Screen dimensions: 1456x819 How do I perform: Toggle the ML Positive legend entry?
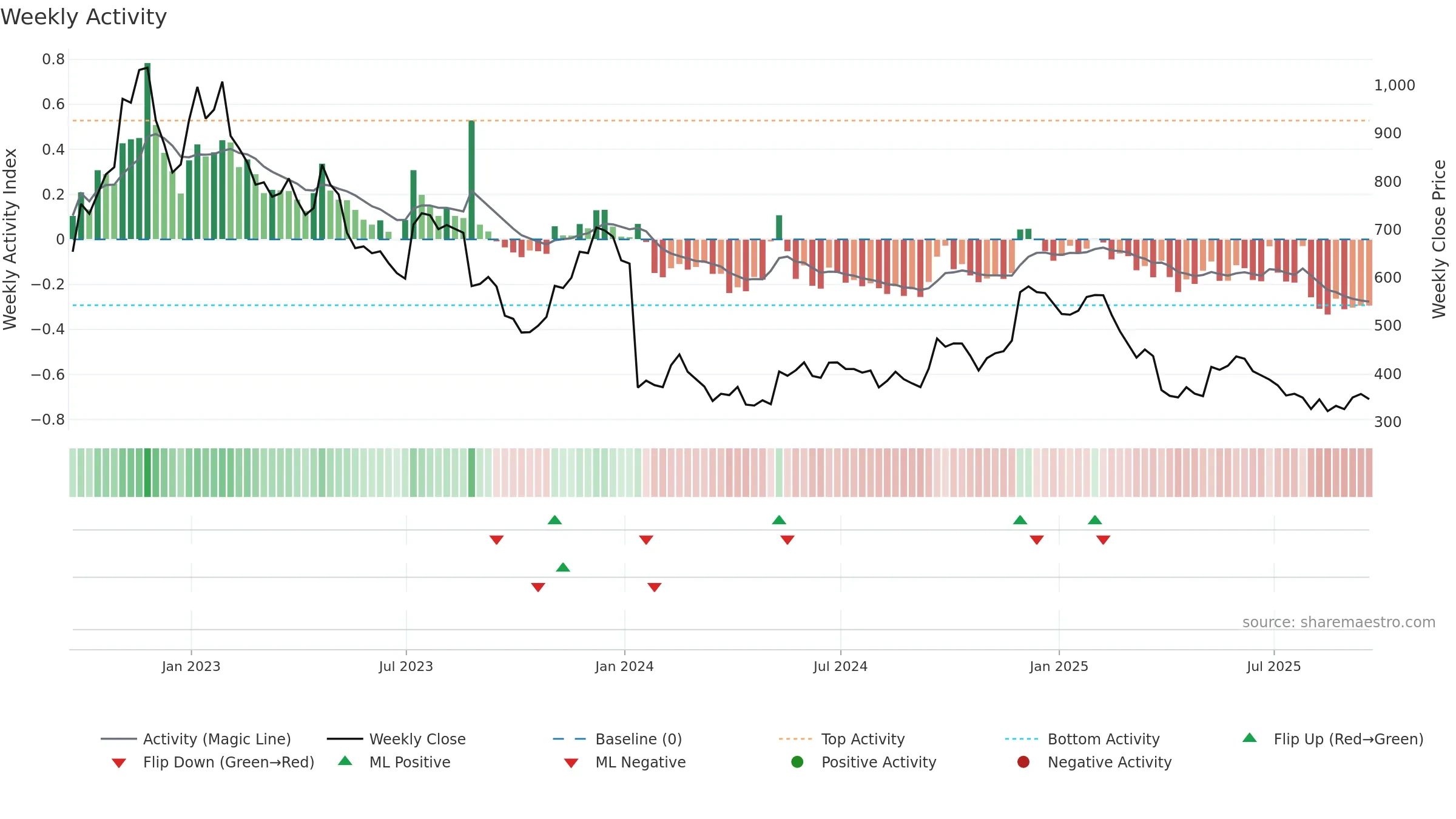click(x=394, y=762)
